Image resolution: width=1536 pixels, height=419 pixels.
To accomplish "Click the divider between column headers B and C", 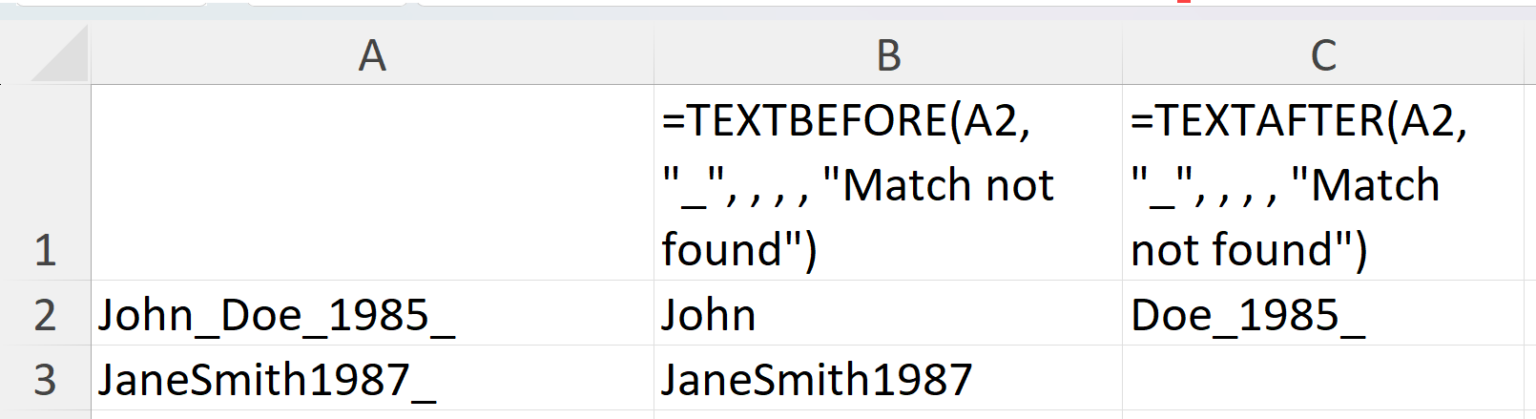I will click(x=1122, y=56).
